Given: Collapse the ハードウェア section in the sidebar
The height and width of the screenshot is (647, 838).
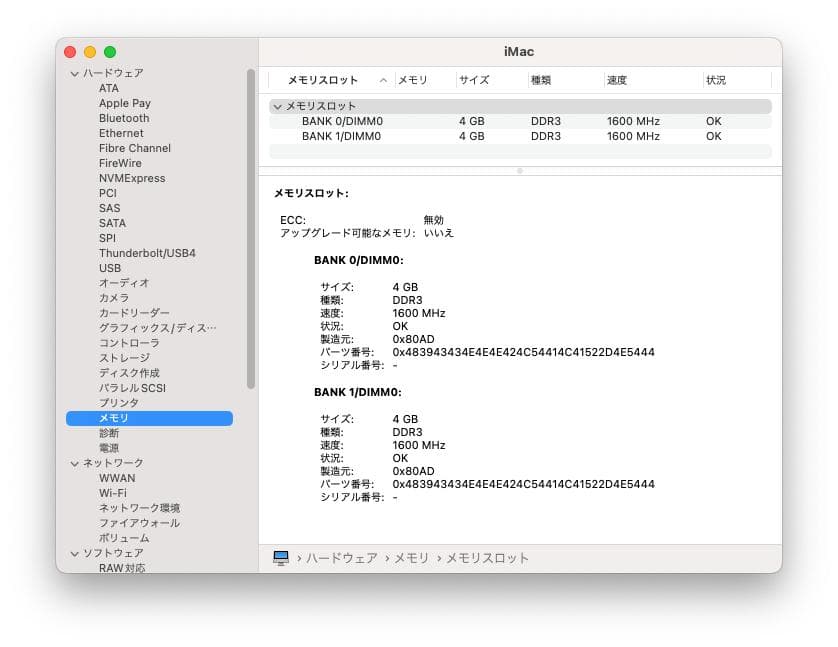Looking at the screenshot, I should (x=74, y=73).
